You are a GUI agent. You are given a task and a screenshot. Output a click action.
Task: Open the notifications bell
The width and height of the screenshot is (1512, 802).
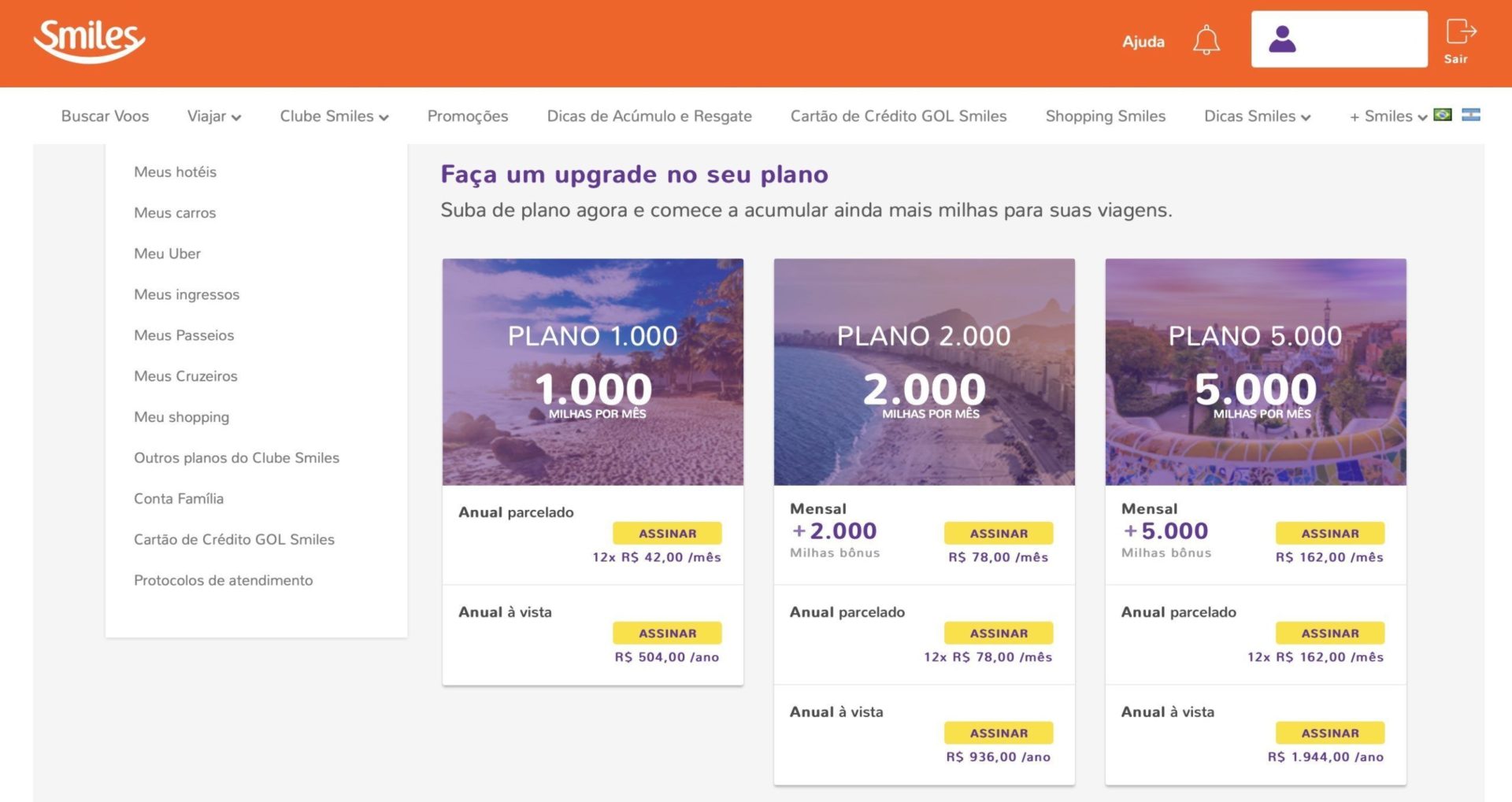point(1206,40)
